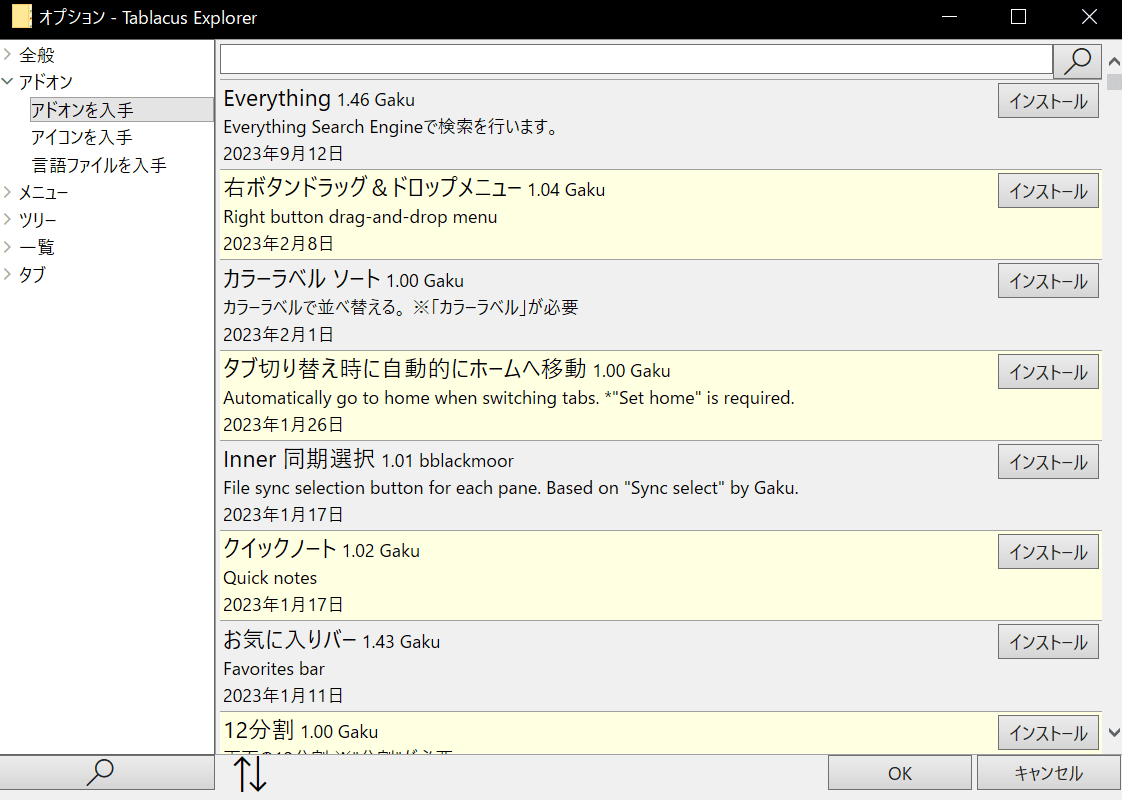Expand the メニュー tree node

click(x=7, y=192)
